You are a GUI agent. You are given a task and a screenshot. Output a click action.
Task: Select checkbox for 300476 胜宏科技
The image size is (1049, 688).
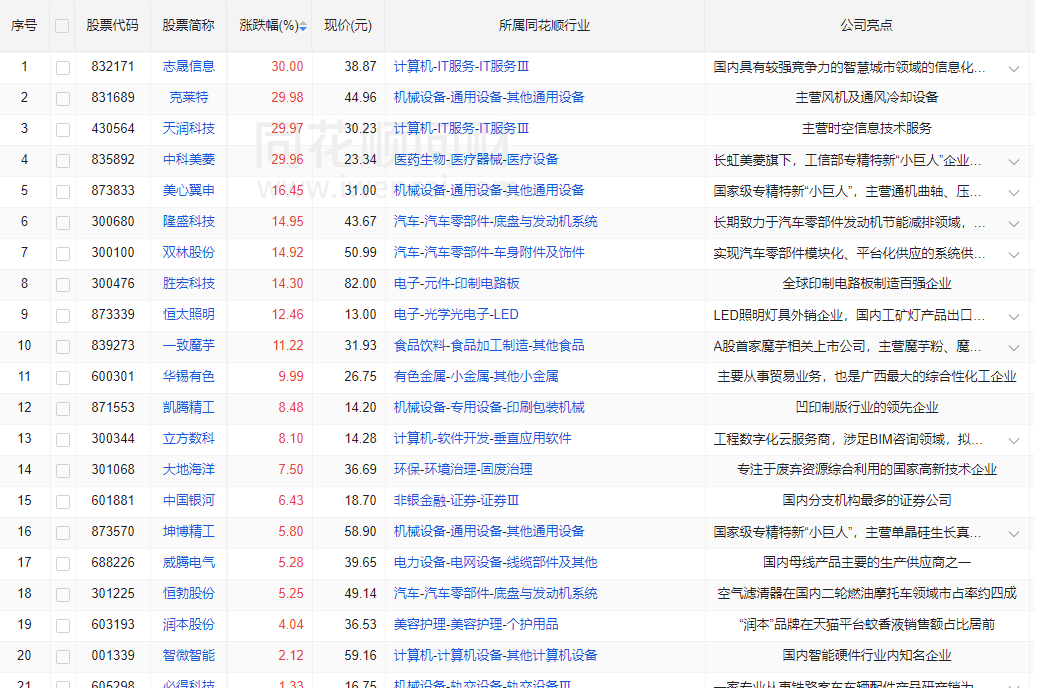pyautogui.click(x=63, y=284)
